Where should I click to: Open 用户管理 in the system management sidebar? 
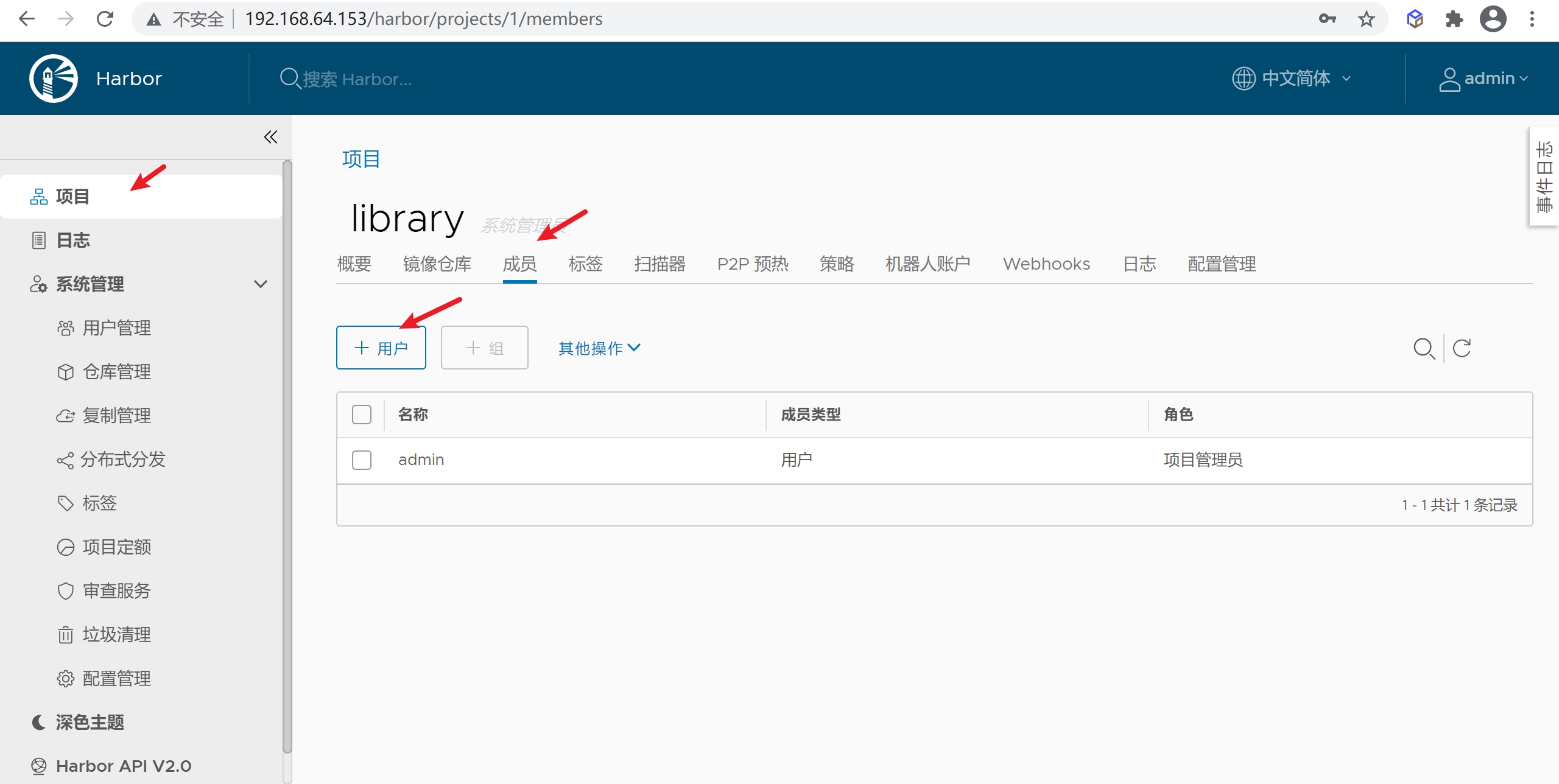click(x=117, y=327)
